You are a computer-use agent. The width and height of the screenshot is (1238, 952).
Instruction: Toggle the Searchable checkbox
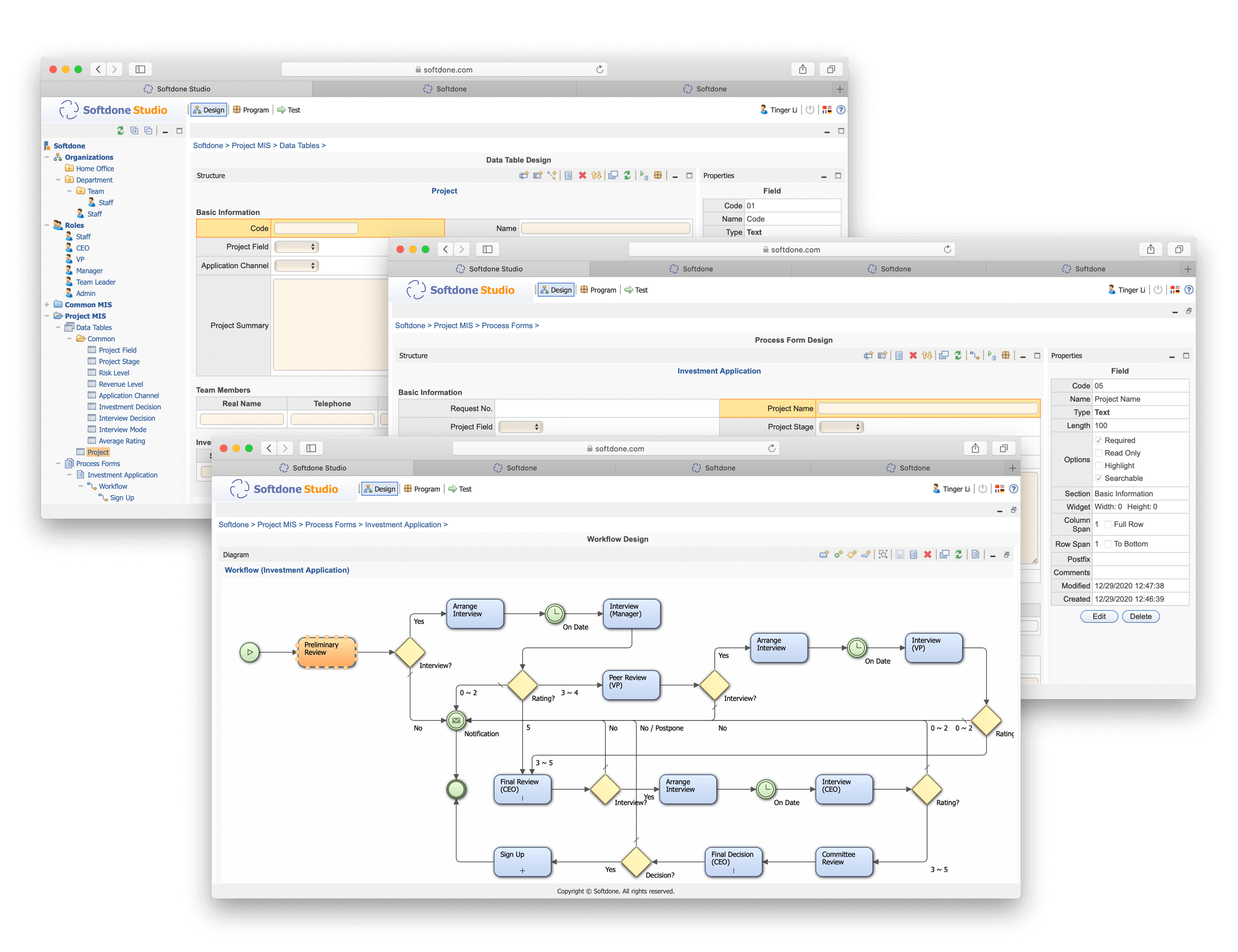(x=1098, y=478)
